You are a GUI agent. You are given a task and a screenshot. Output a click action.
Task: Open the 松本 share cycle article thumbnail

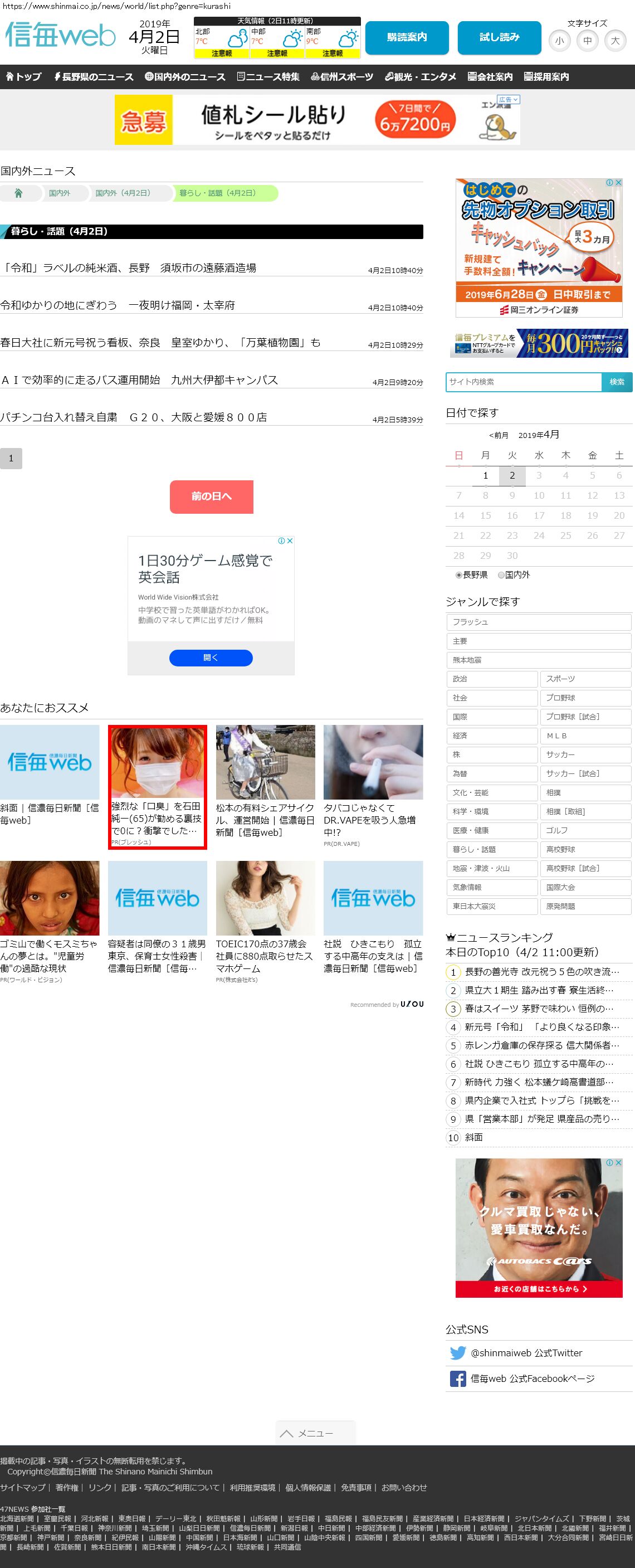(x=265, y=762)
